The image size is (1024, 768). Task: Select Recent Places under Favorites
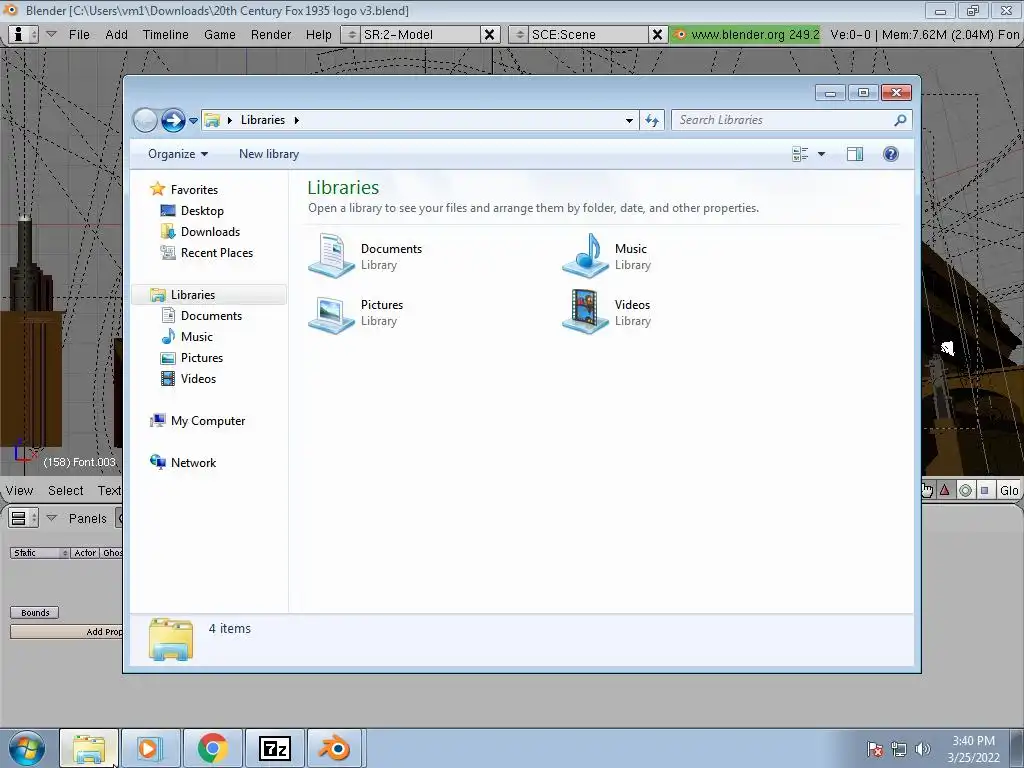point(216,253)
